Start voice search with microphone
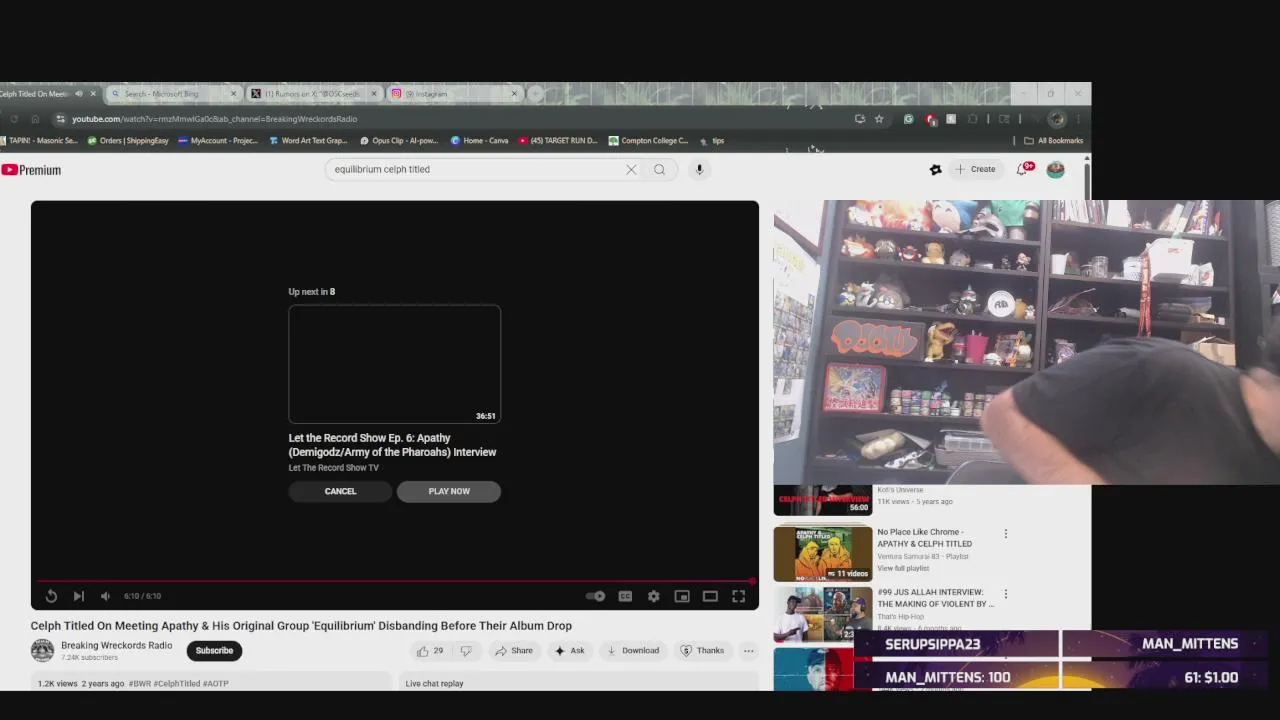This screenshot has width=1280, height=720. click(x=700, y=170)
